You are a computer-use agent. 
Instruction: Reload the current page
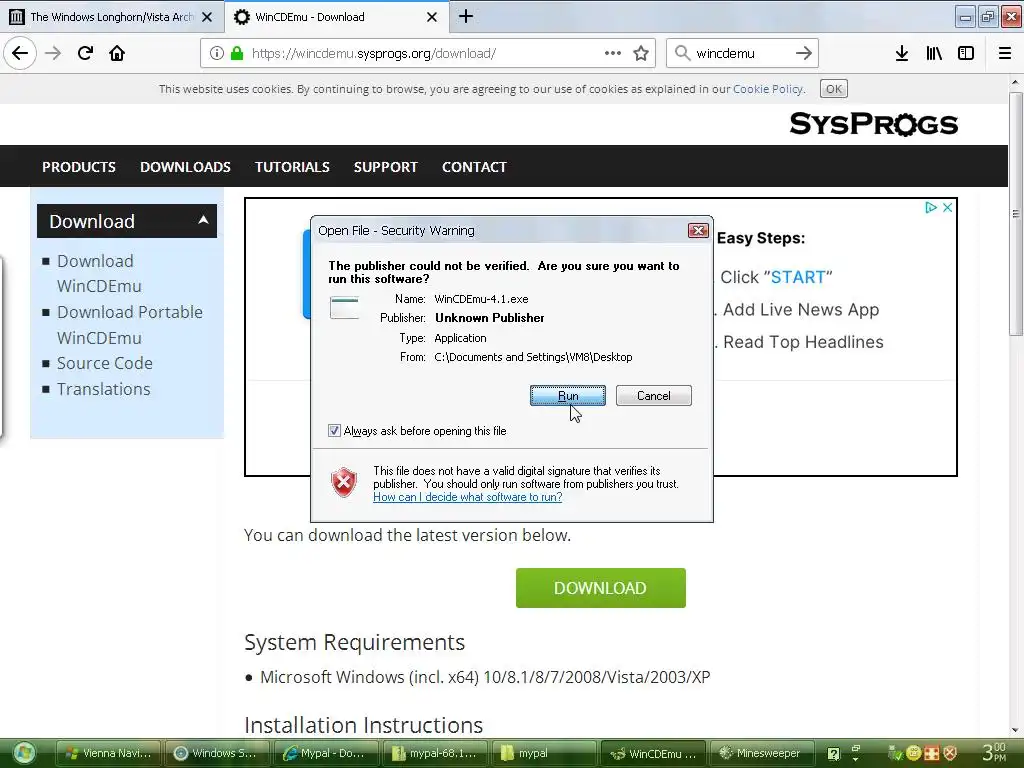(85, 53)
